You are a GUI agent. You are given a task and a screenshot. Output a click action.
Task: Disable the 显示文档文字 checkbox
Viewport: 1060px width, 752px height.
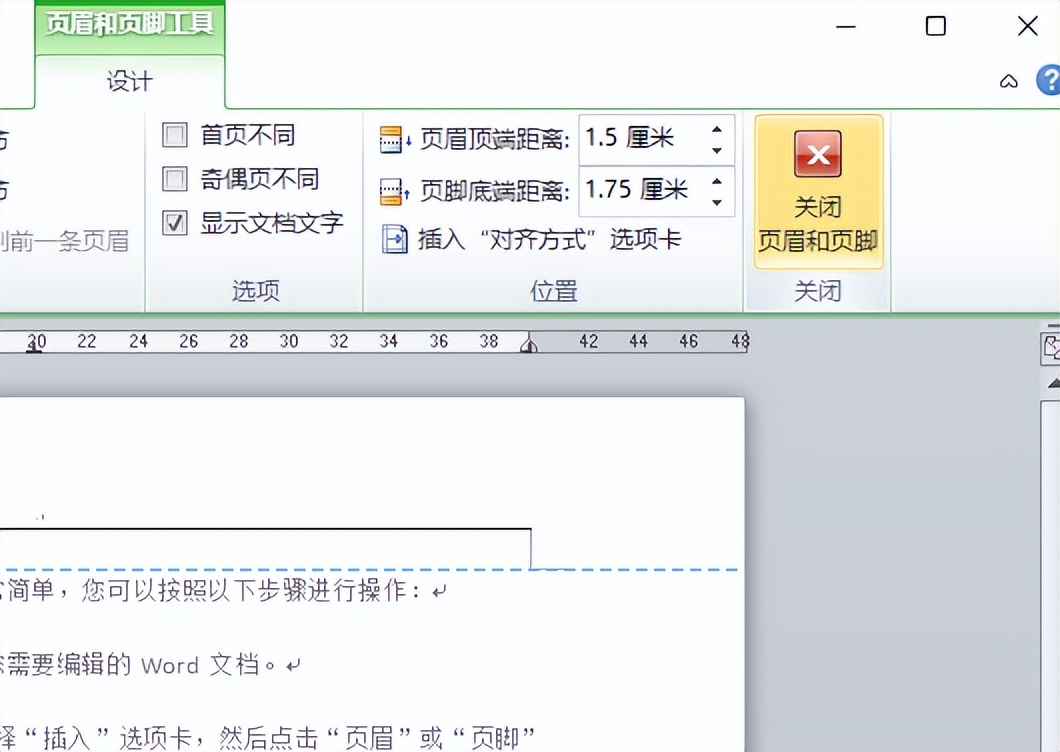(176, 223)
